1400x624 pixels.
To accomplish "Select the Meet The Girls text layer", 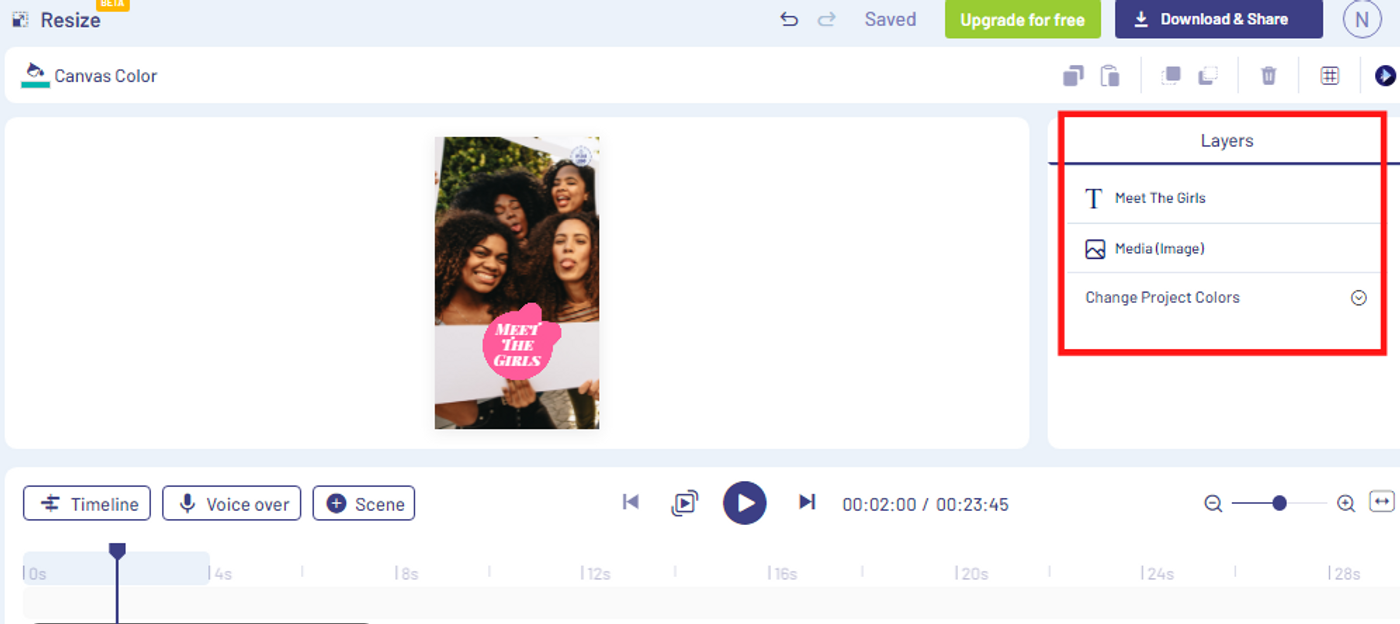I will 1159,198.
